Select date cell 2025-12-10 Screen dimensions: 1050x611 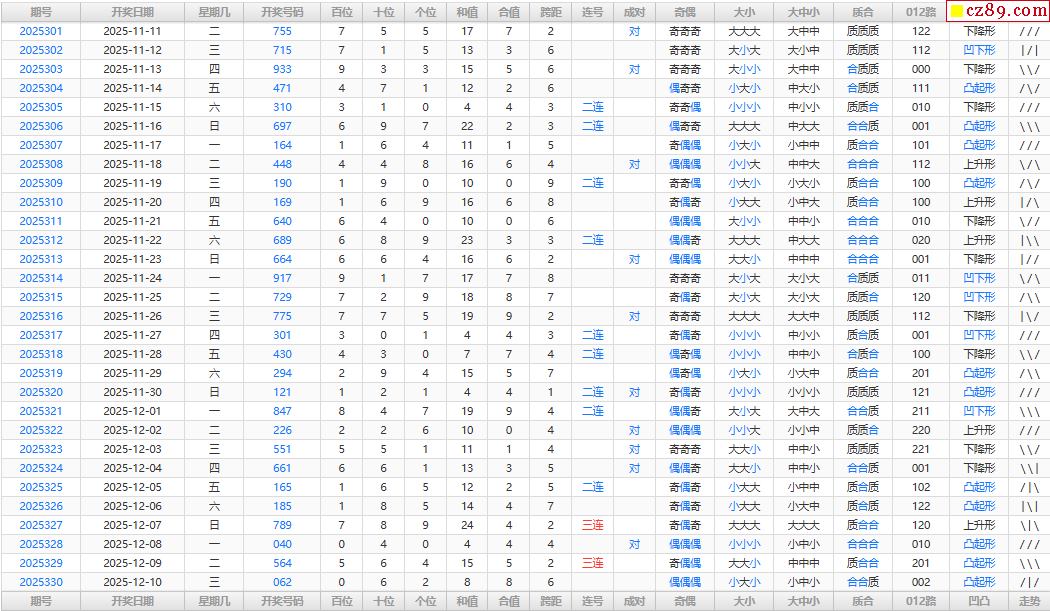pos(133,582)
